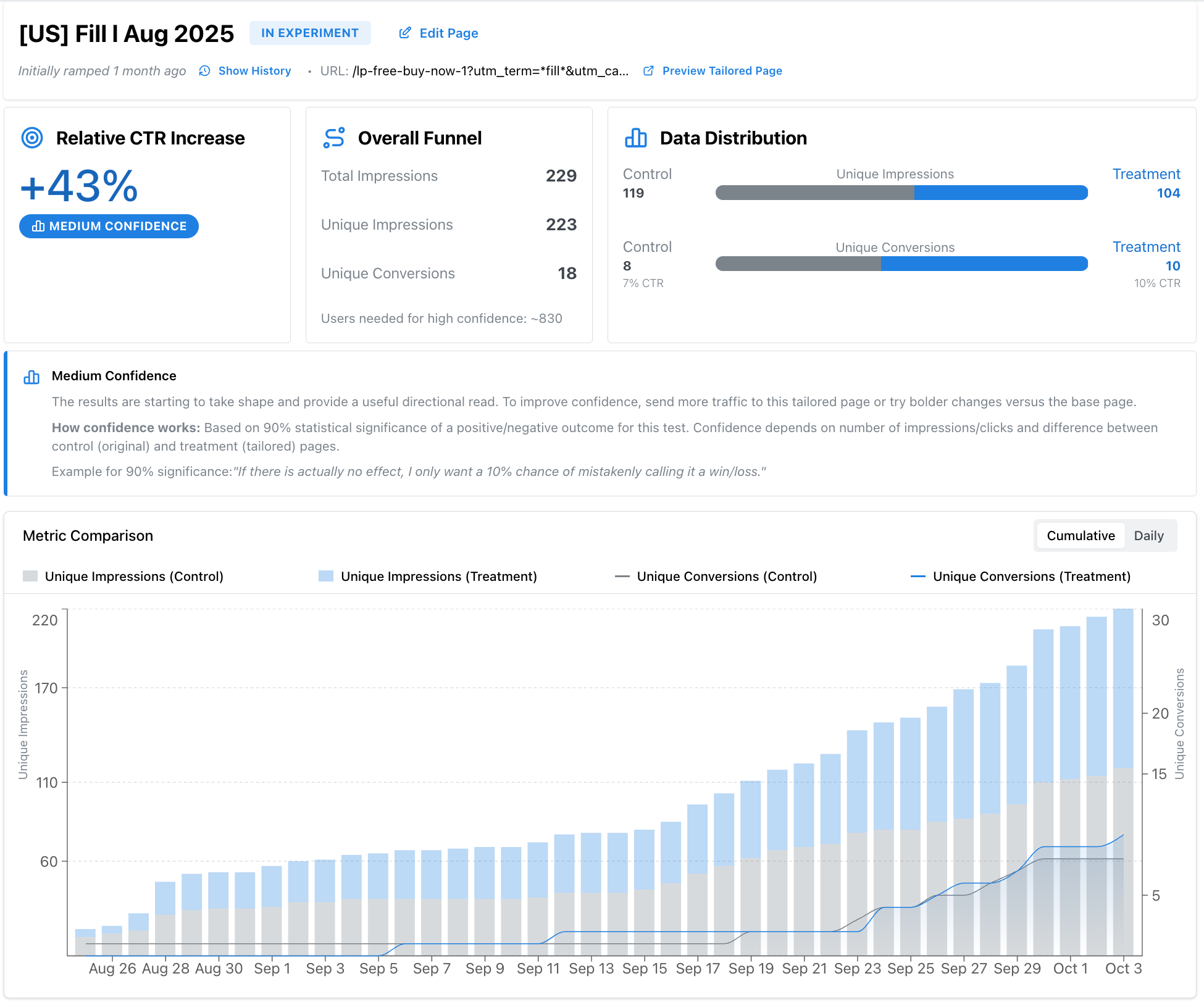Click the IN EXPERIMENT status badge
This screenshot has width=1204, height=1005.
tap(310, 33)
